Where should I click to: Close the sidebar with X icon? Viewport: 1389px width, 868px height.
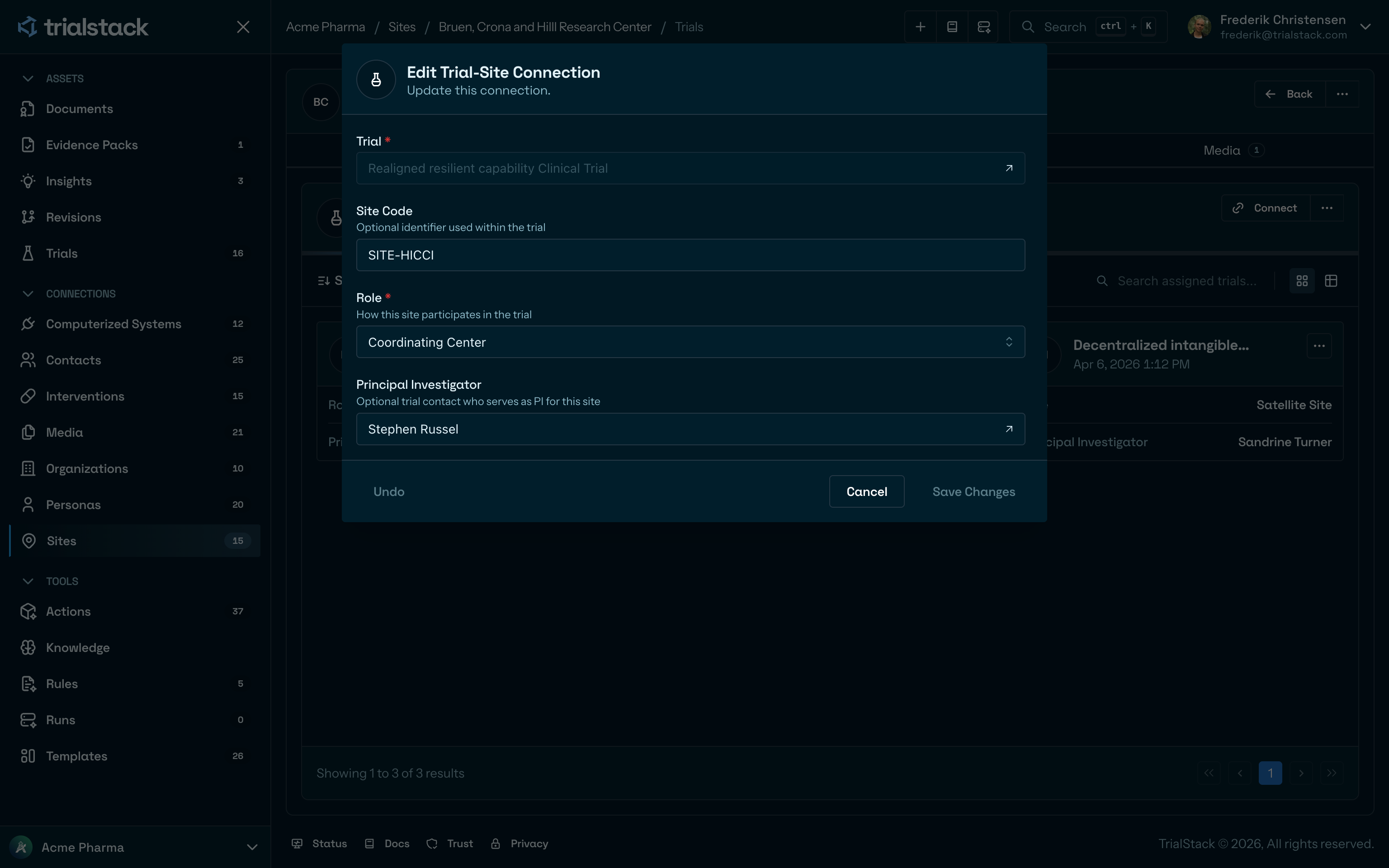pyautogui.click(x=243, y=27)
